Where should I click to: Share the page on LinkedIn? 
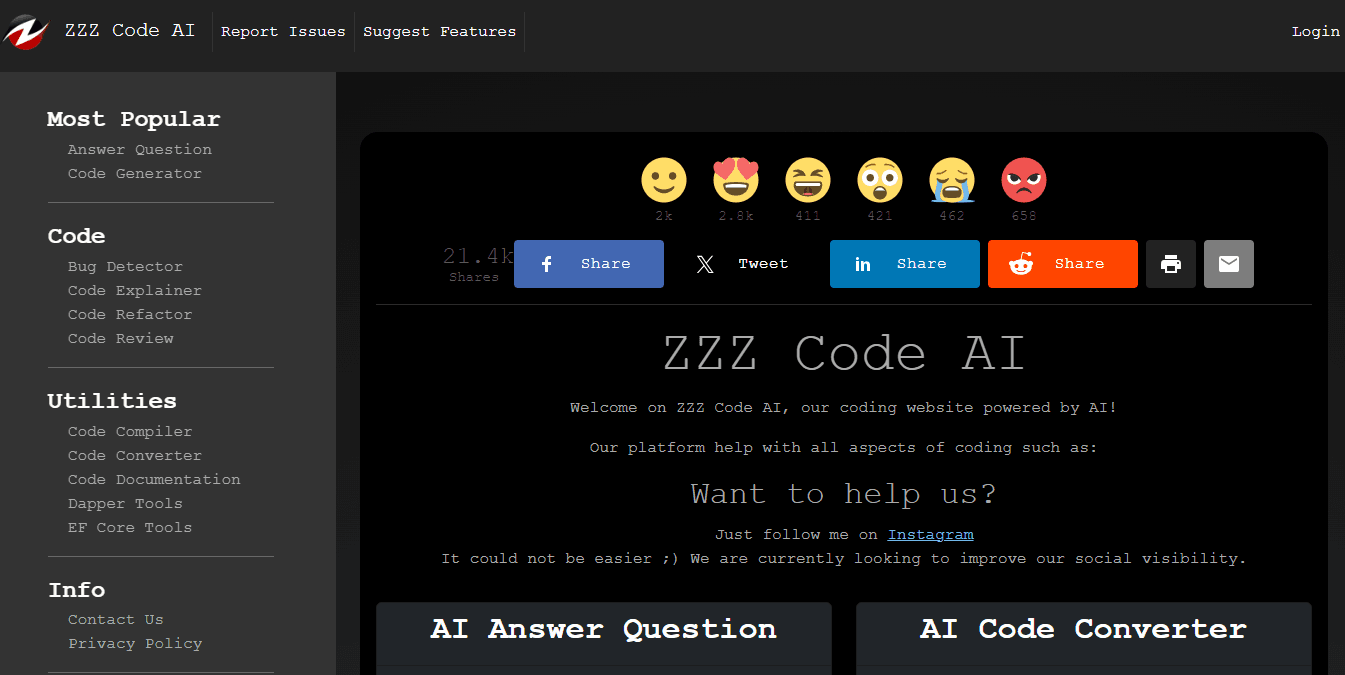tap(904, 263)
